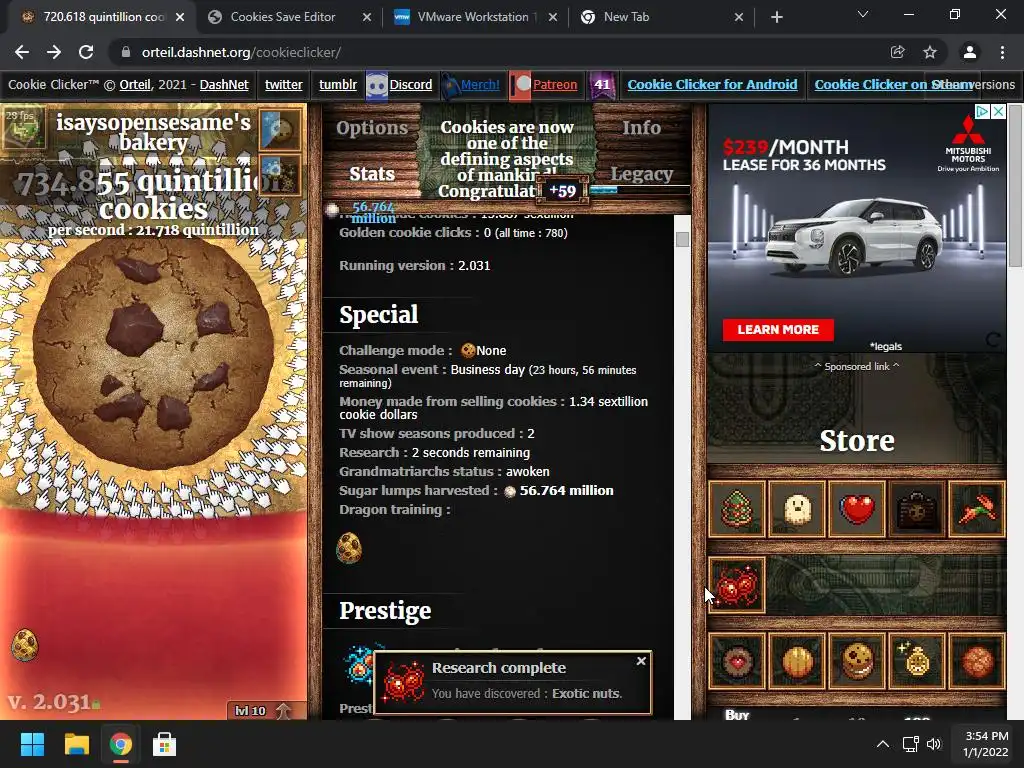Go back to the previous page
The height and width of the screenshot is (768, 1024).
22,52
